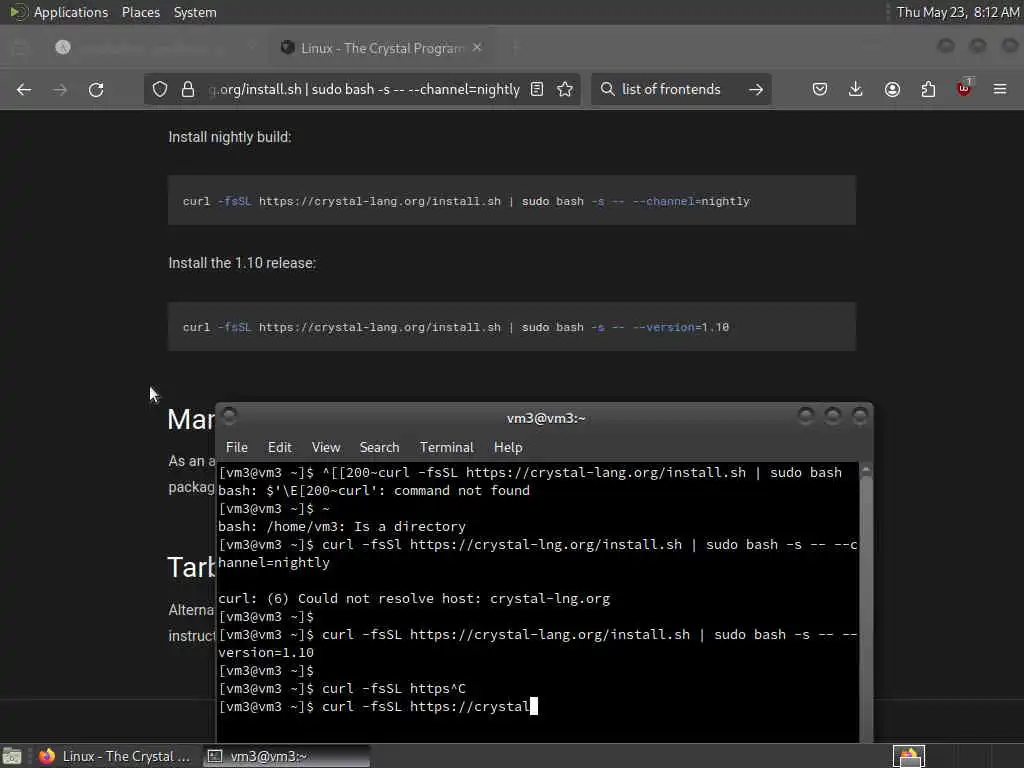Viewport: 1024px width, 768px height.
Task: Submit search with the arrow button
Action: (x=756, y=89)
